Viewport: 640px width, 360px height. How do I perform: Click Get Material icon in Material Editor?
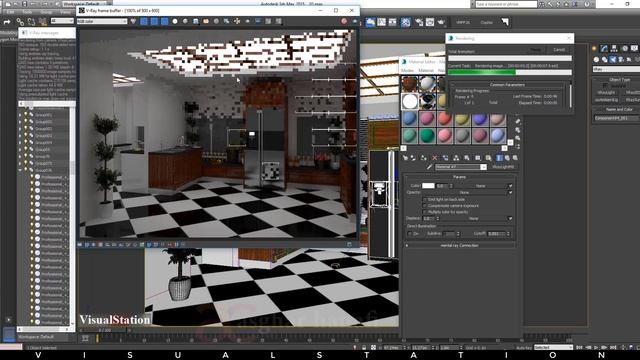click(405, 158)
